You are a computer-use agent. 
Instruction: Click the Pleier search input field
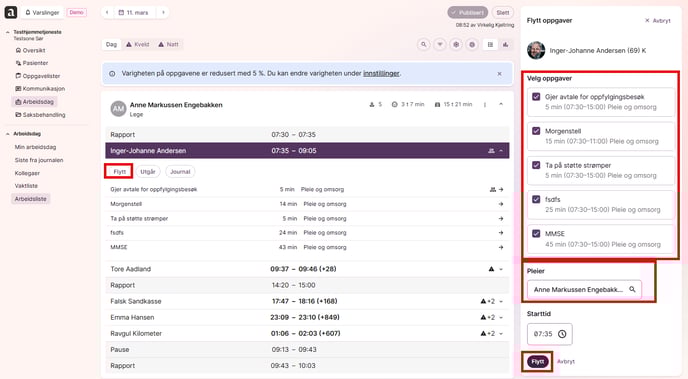[584, 290]
